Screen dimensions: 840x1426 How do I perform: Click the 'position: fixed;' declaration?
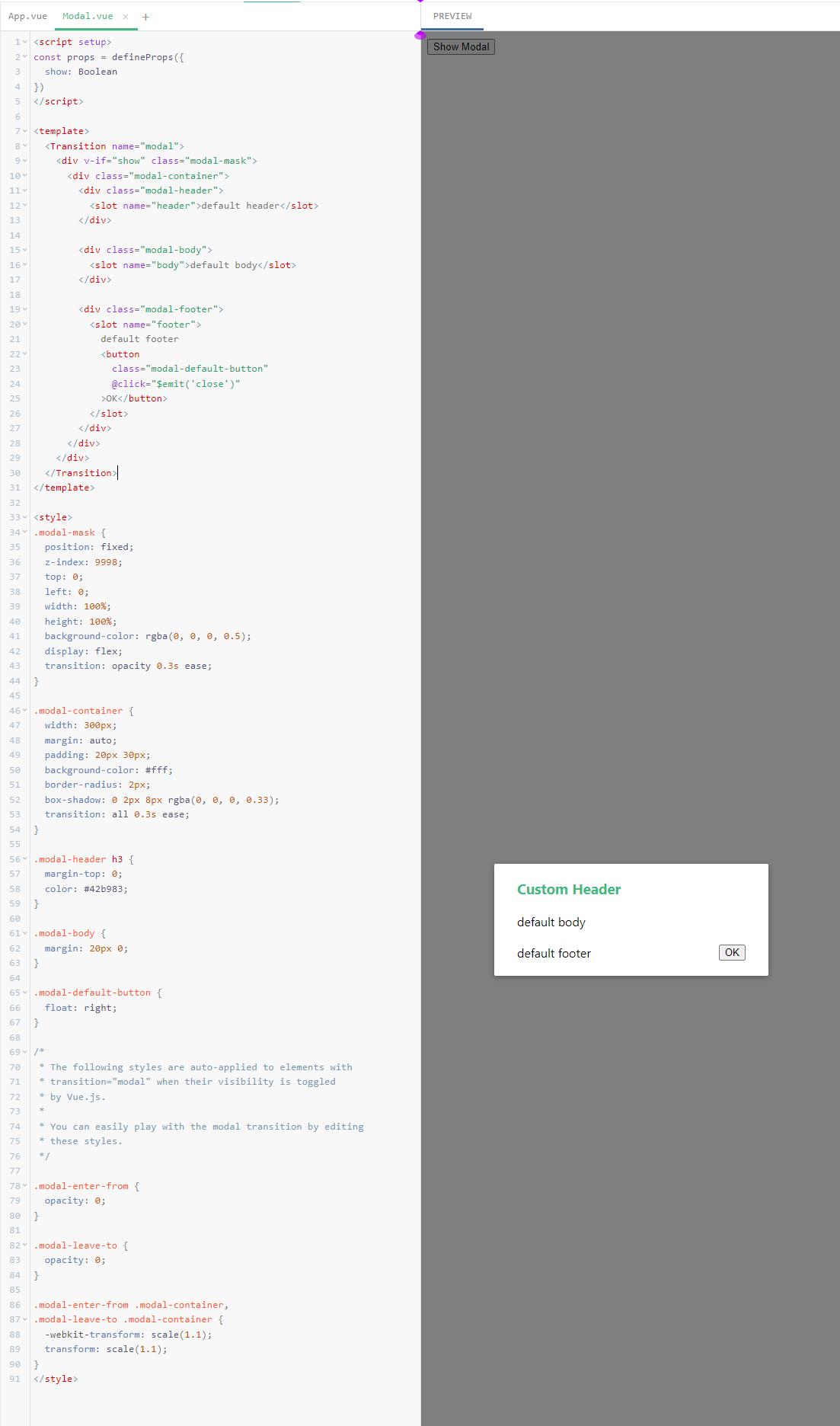click(x=89, y=547)
